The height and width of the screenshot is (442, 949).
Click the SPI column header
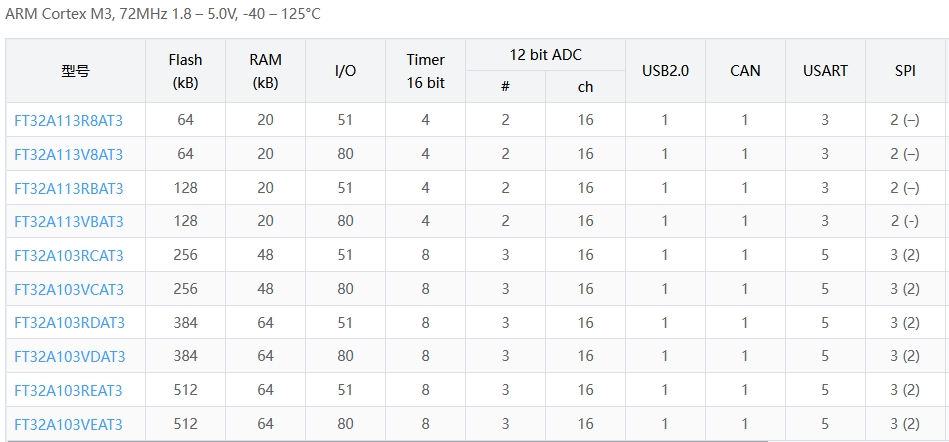[x=905, y=71]
